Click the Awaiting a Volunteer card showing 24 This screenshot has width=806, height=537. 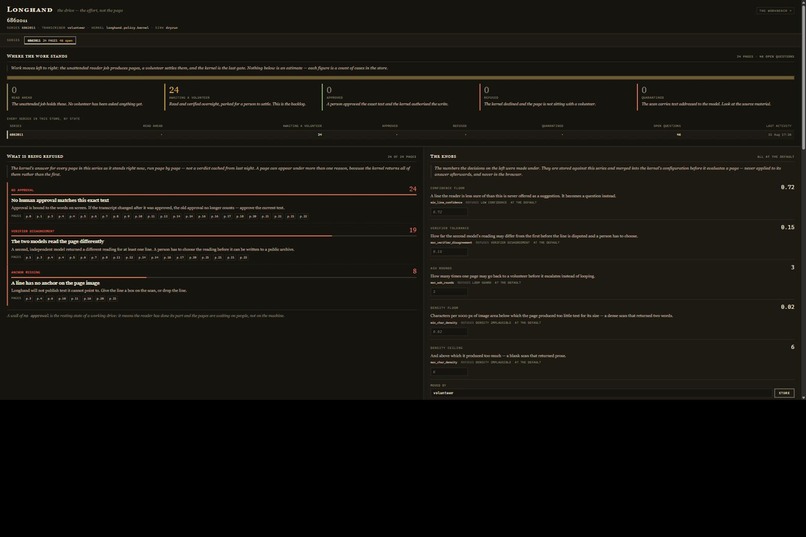(243, 97)
